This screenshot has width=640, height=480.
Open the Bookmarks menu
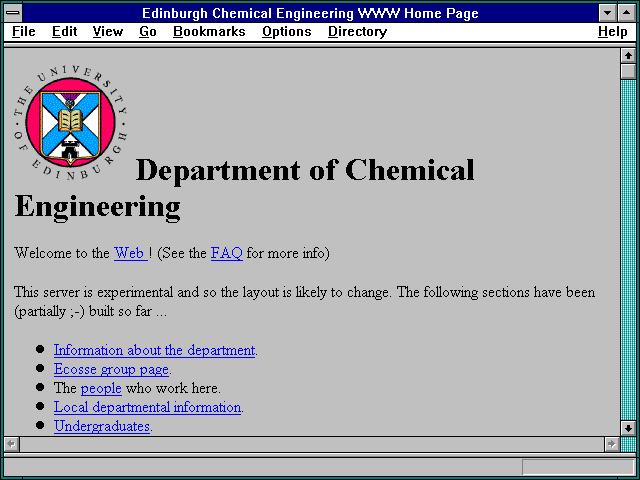pyautogui.click(x=209, y=32)
